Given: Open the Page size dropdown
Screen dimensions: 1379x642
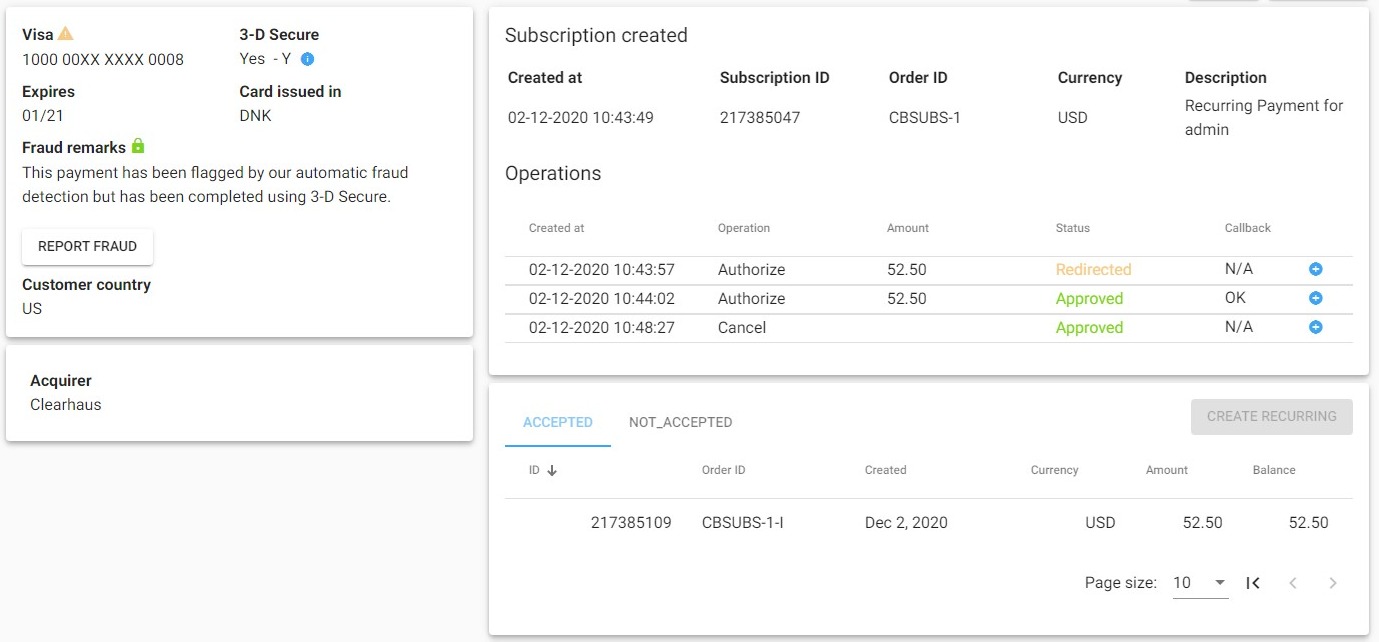Looking at the screenshot, I should tap(1200, 583).
